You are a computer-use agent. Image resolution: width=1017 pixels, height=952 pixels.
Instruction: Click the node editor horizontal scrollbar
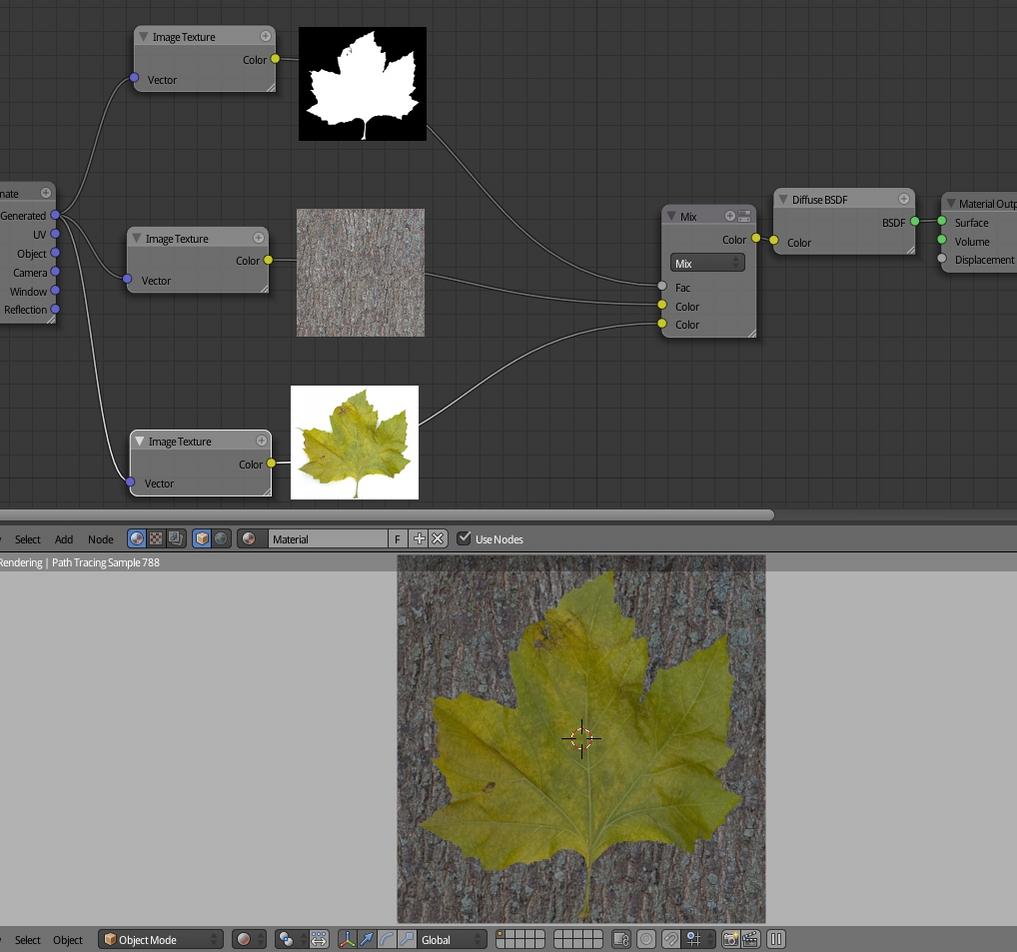point(387,515)
